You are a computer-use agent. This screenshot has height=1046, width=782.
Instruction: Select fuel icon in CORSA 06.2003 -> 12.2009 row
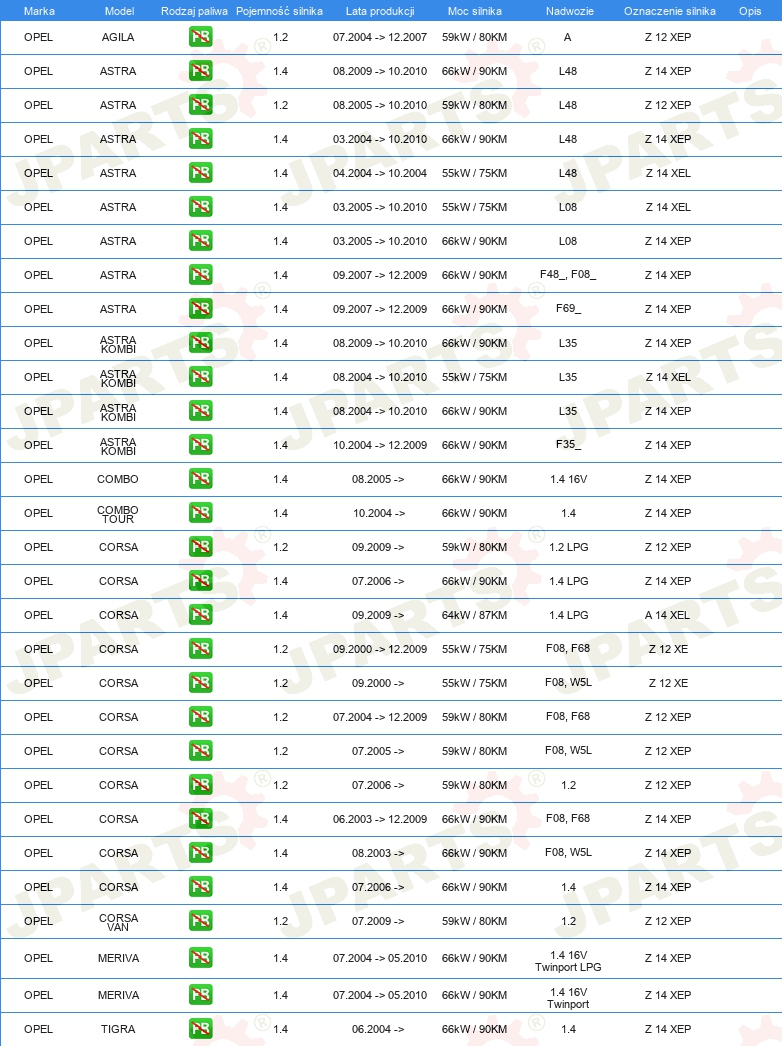pyautogui.click(x=200, y=819)
